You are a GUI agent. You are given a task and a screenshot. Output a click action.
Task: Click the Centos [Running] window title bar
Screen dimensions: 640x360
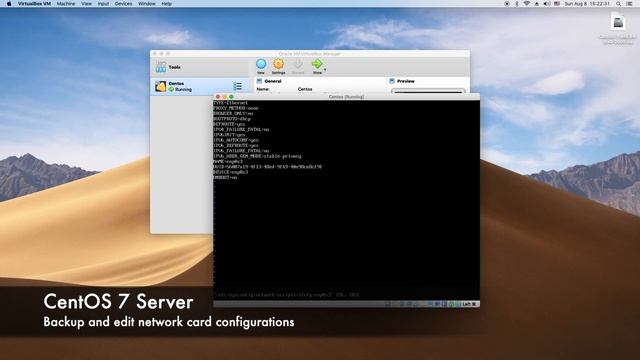(x=346, y=97)
